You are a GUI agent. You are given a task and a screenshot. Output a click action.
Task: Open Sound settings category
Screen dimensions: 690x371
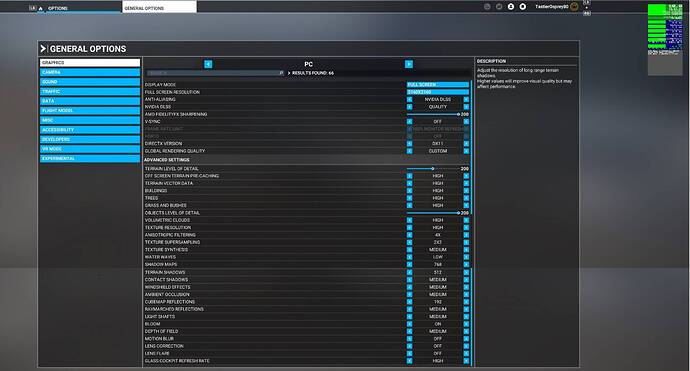pyautogui.click(x=90, y=82)
